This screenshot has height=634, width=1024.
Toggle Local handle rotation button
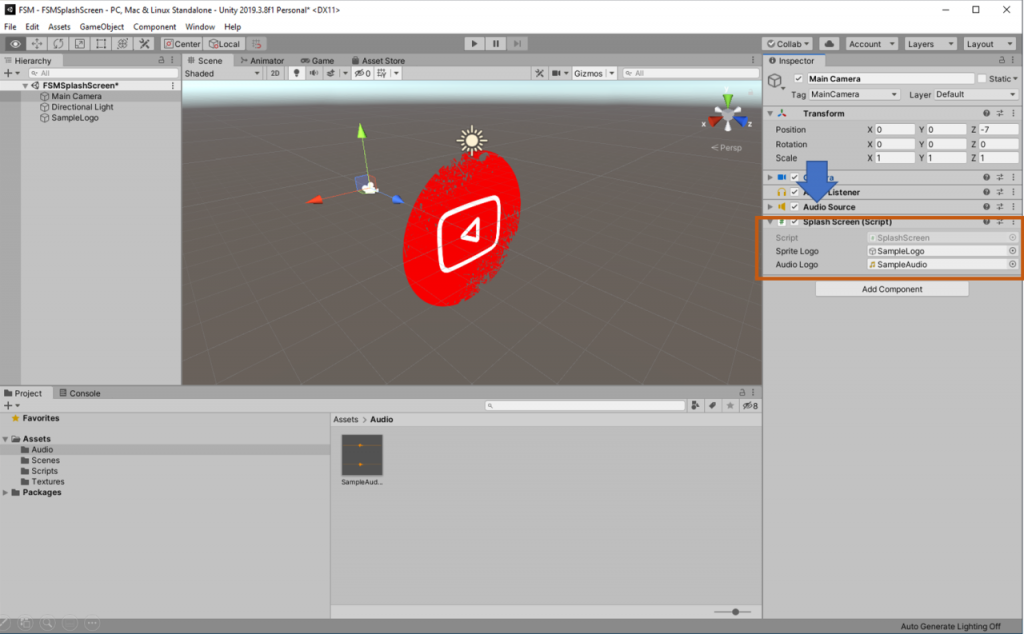click(224, 44)
